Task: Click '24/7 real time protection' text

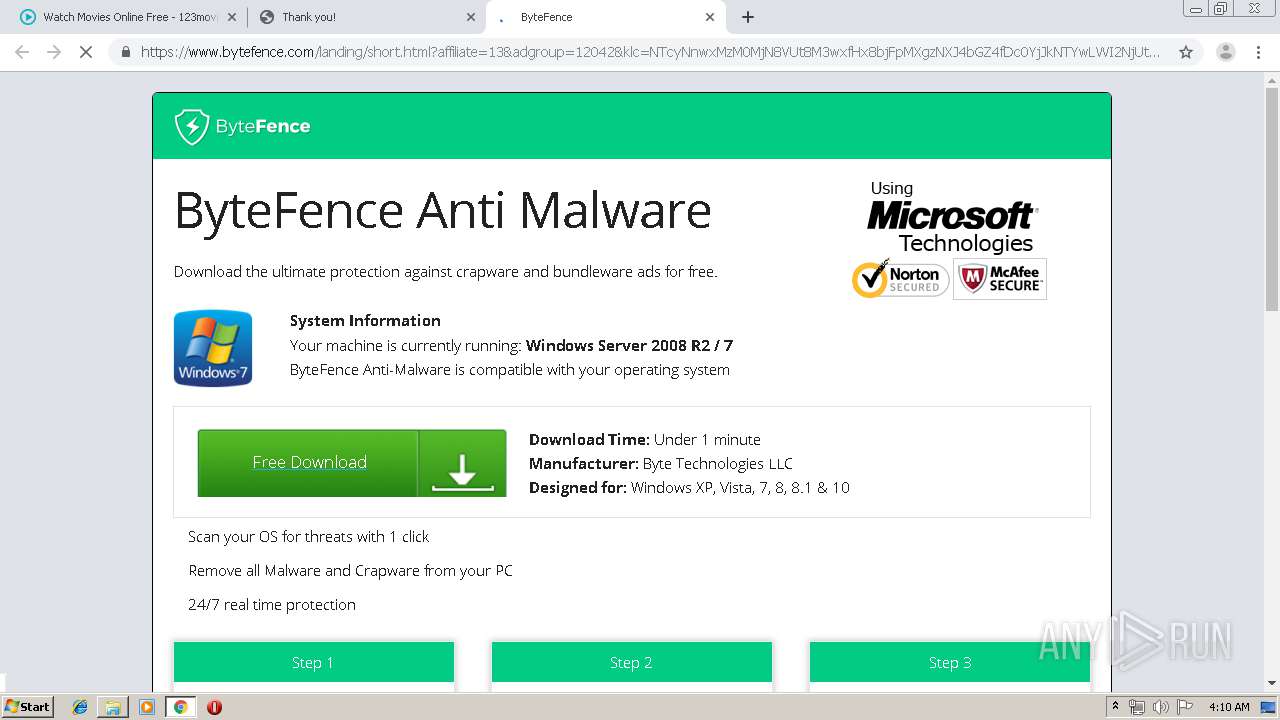Action: 272,605
